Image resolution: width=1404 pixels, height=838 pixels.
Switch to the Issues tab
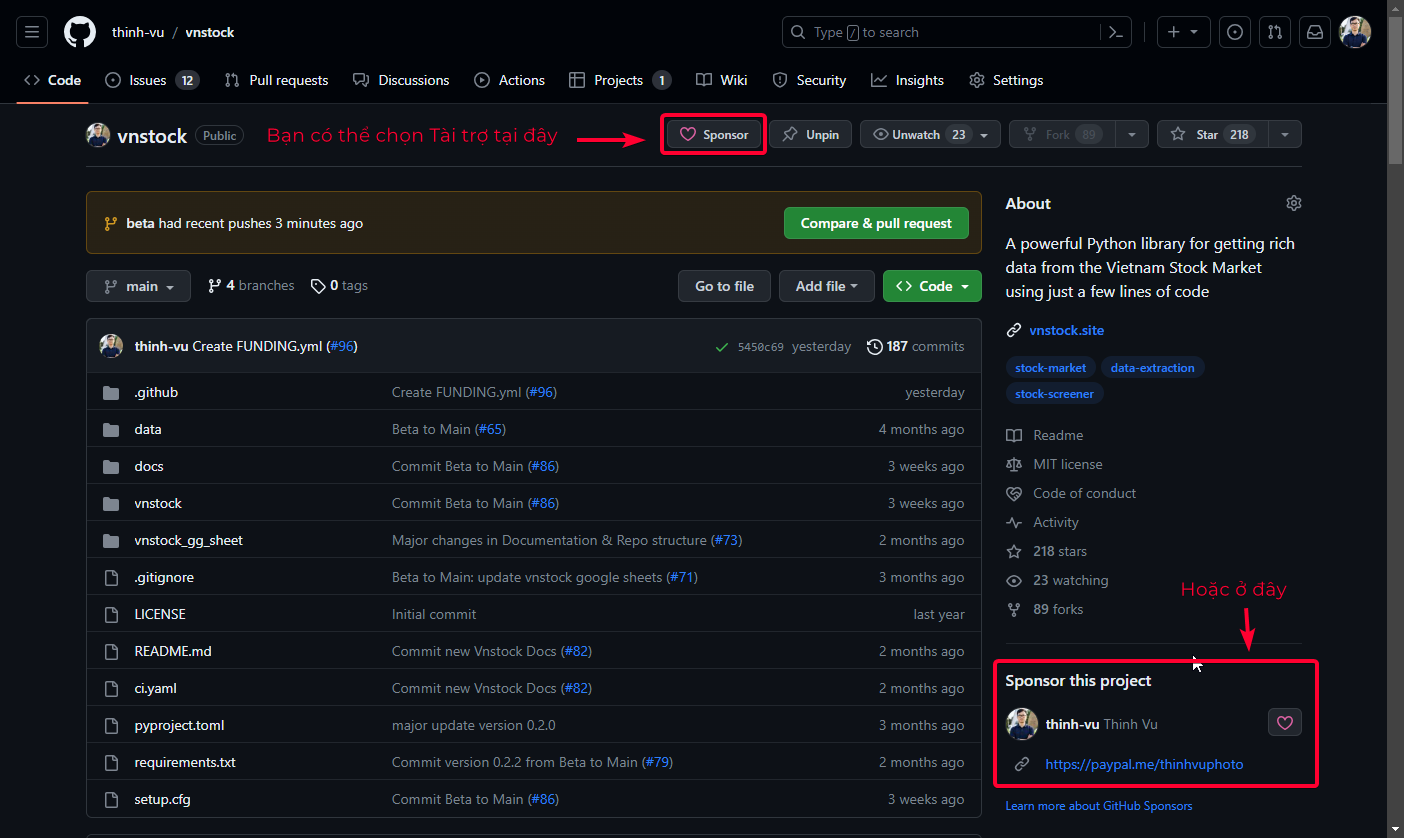point(152,80)
